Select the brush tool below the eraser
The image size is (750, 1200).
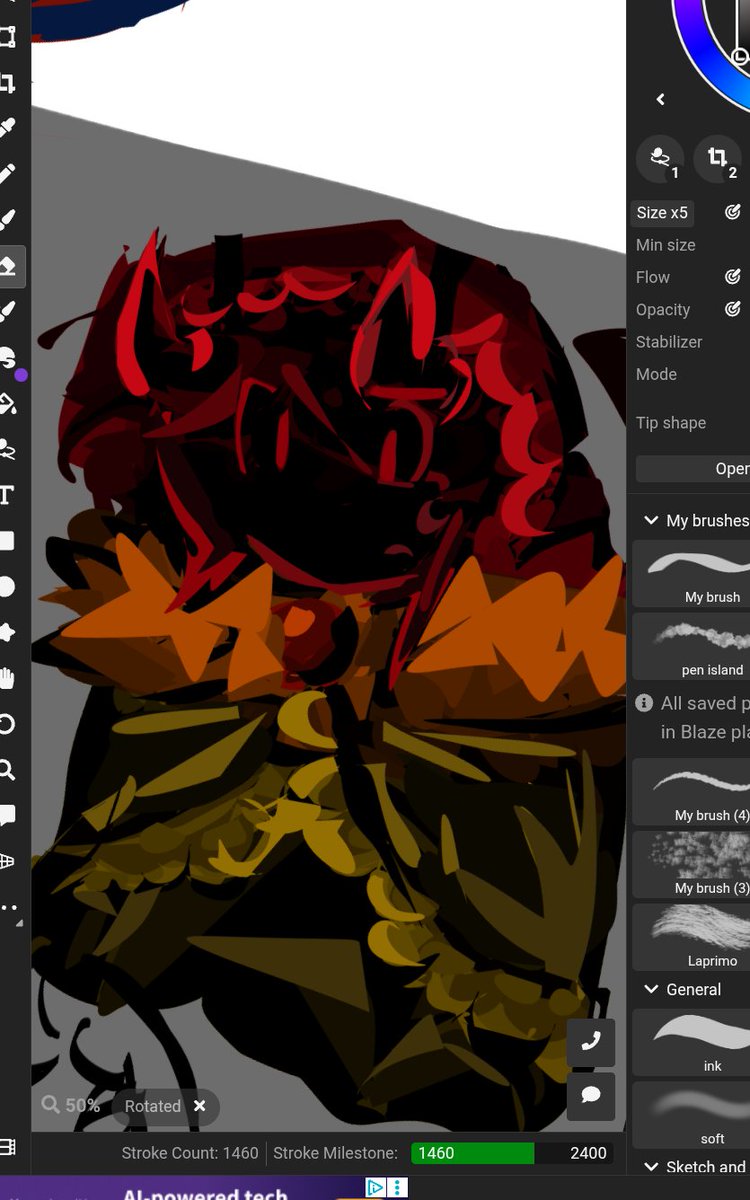coord(6,312)
